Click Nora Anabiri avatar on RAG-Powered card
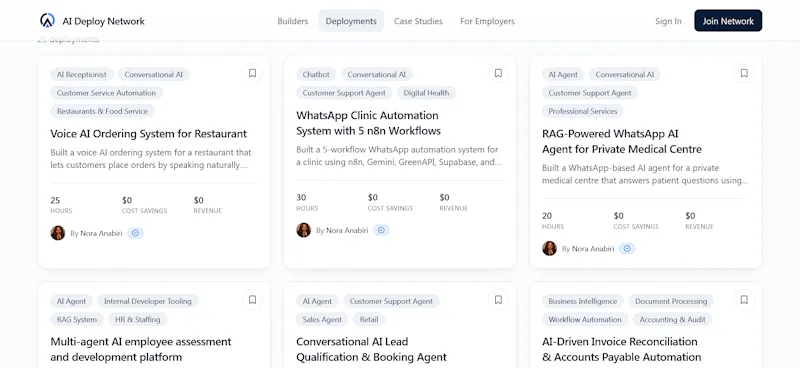The image size is (800, 368). 549,249
